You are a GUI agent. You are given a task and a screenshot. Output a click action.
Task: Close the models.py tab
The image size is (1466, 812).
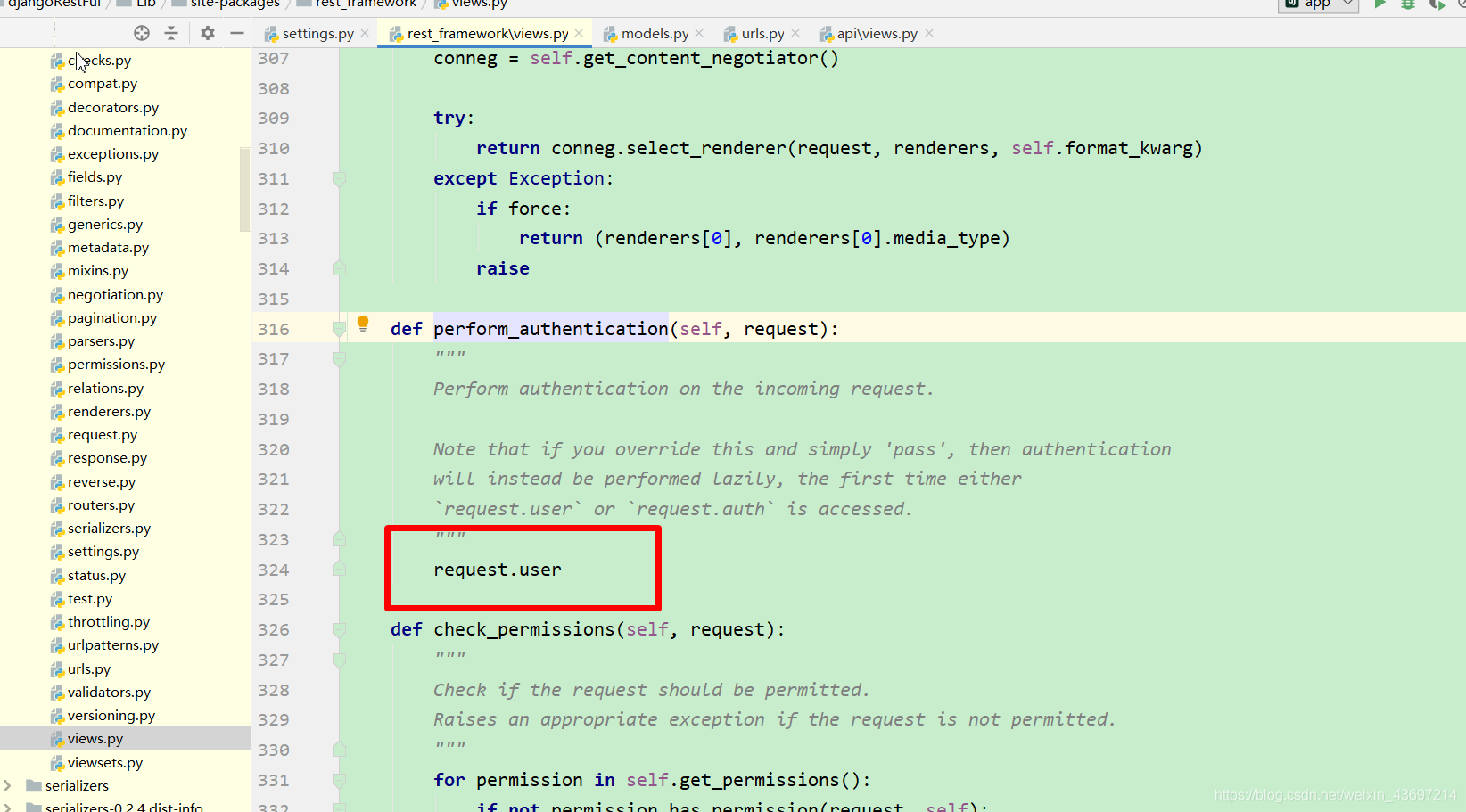pyautogui.click(x=699, y=33)
